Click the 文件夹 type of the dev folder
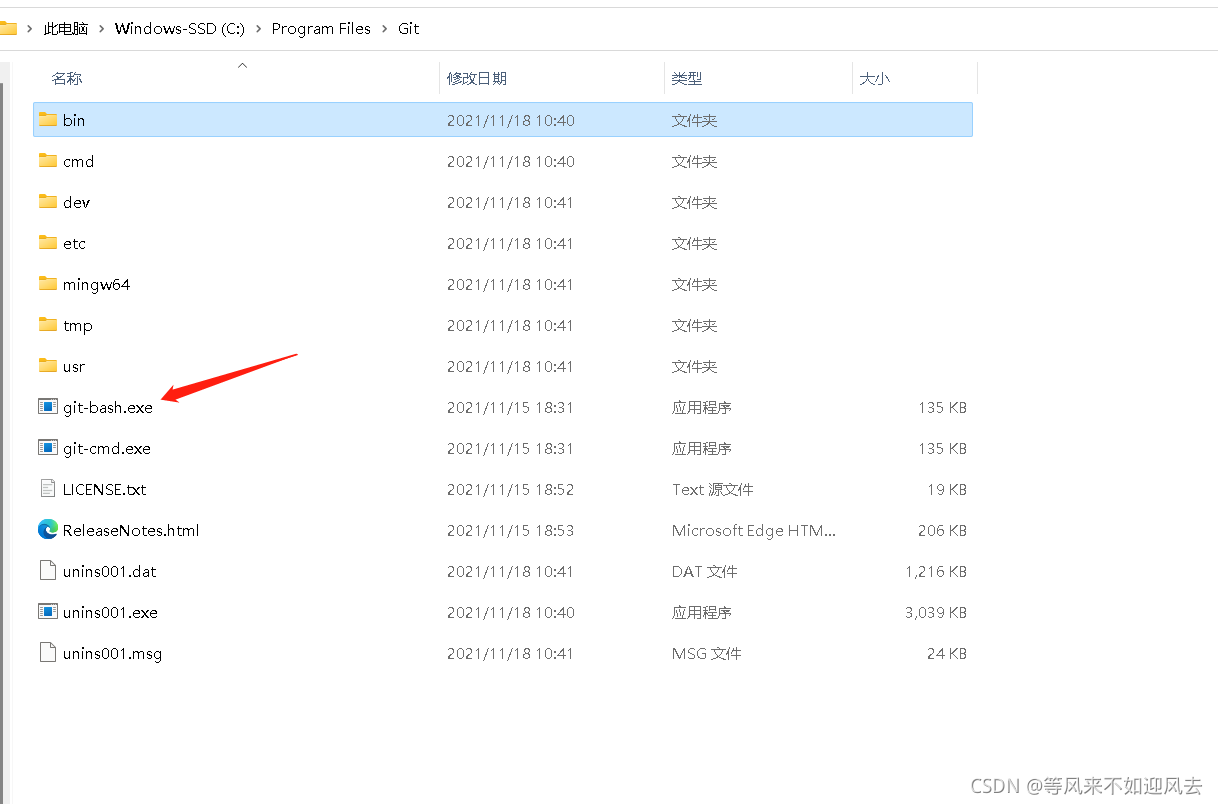The height and width of the screenshot is (804, 1218). (x=695, y=202)
